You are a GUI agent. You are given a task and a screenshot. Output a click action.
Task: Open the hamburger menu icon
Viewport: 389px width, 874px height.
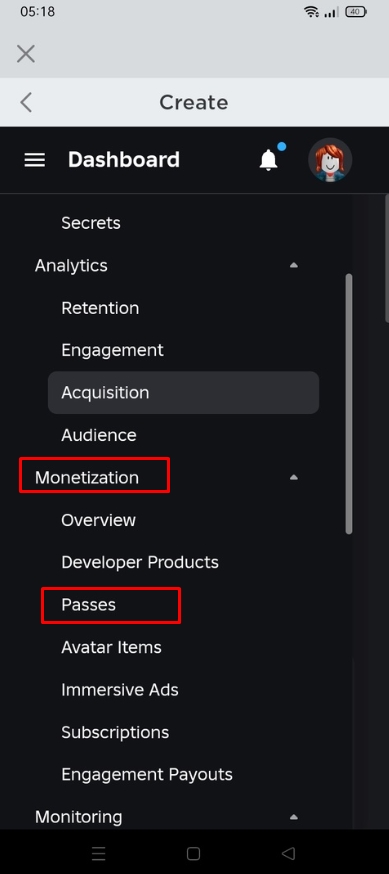[x=35, y=160]
